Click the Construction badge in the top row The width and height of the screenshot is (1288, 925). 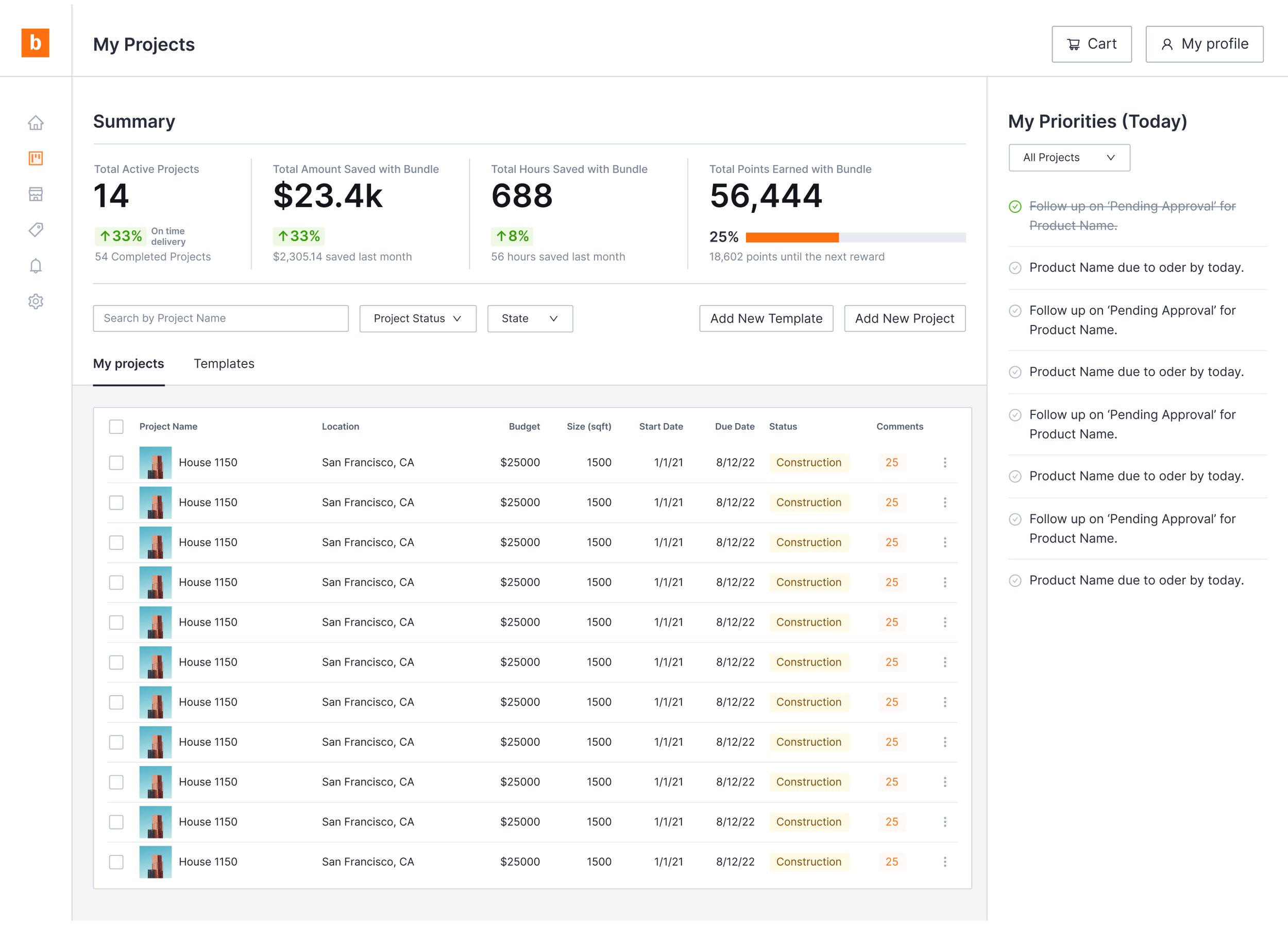pos(809,463)
